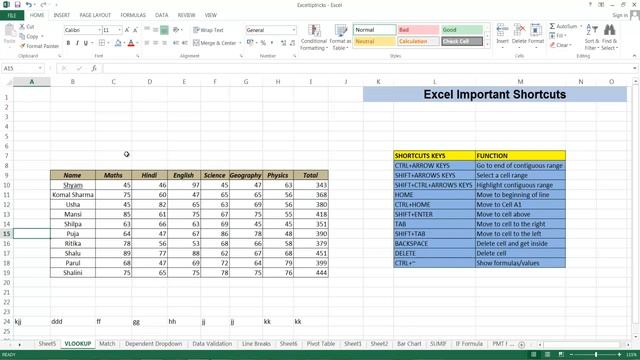
Task: Apply the Bad cell style
Action: point(418,30)
